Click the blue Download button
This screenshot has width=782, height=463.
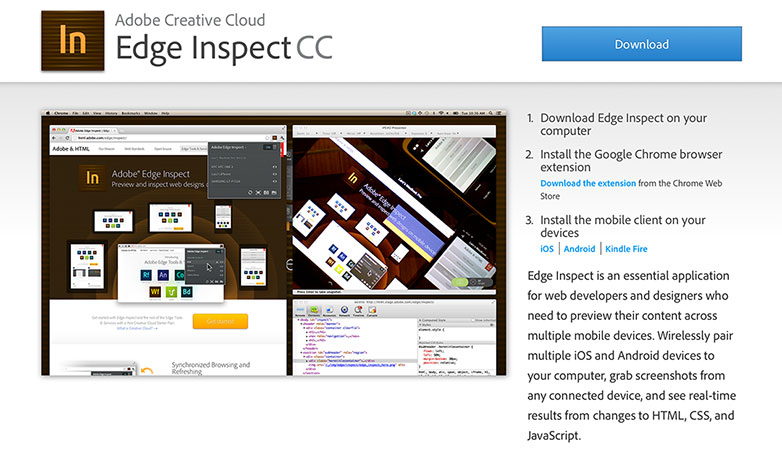(x=641, y=44)
